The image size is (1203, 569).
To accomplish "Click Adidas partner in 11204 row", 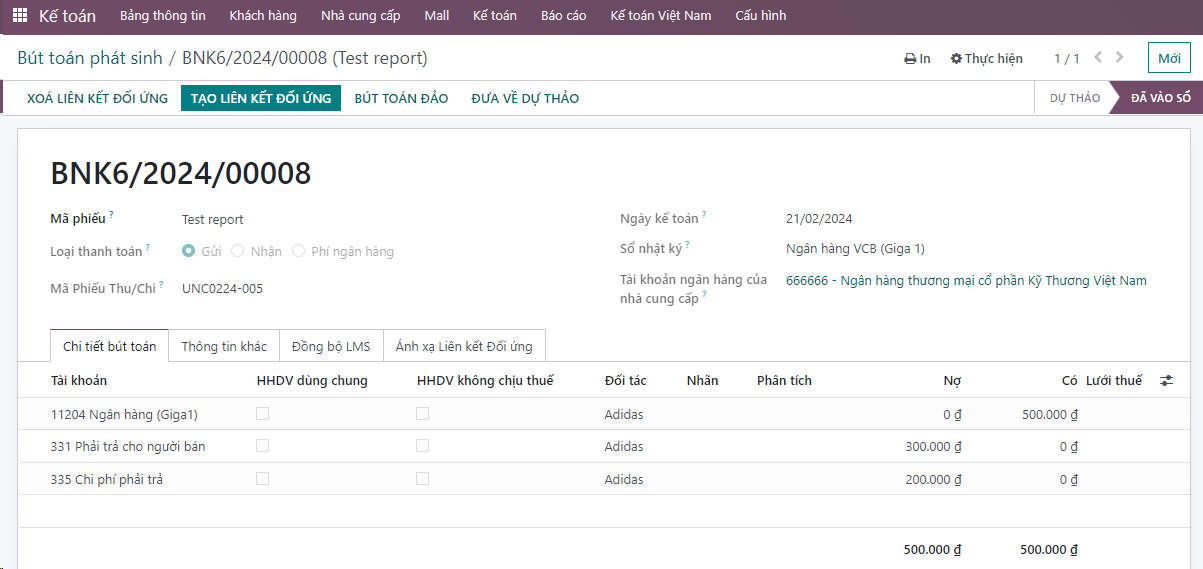I will (x=624, y=414).
